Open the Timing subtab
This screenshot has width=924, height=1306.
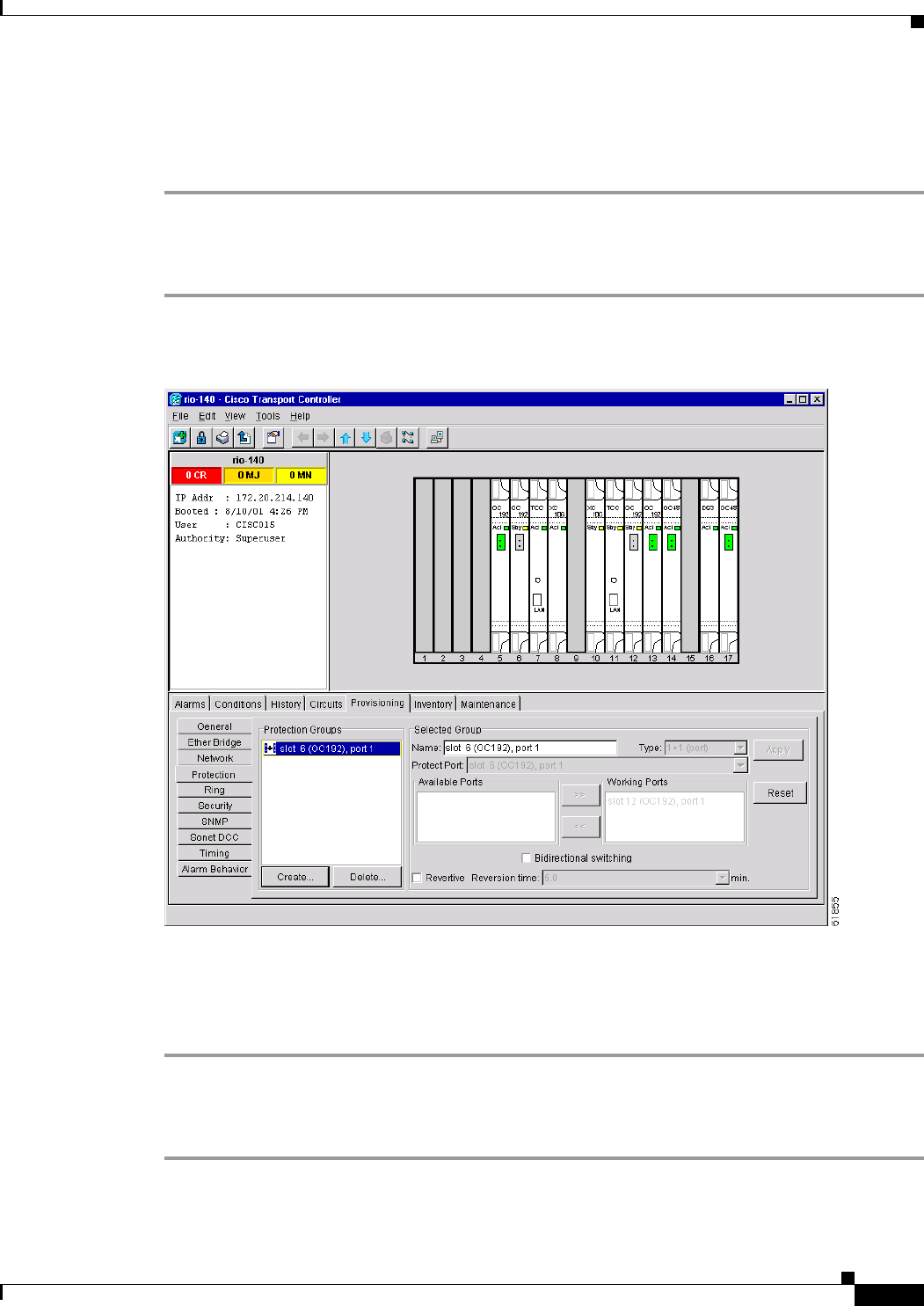pos(215,853)
